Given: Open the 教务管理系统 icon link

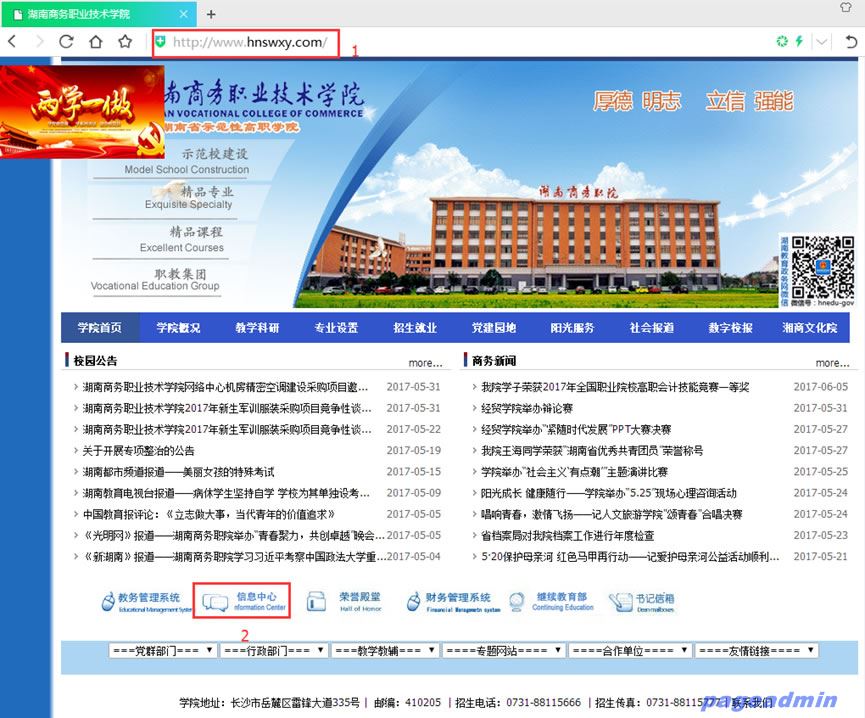Looking at the screenshot, I should pyautogui.click(x=146, y=601).
